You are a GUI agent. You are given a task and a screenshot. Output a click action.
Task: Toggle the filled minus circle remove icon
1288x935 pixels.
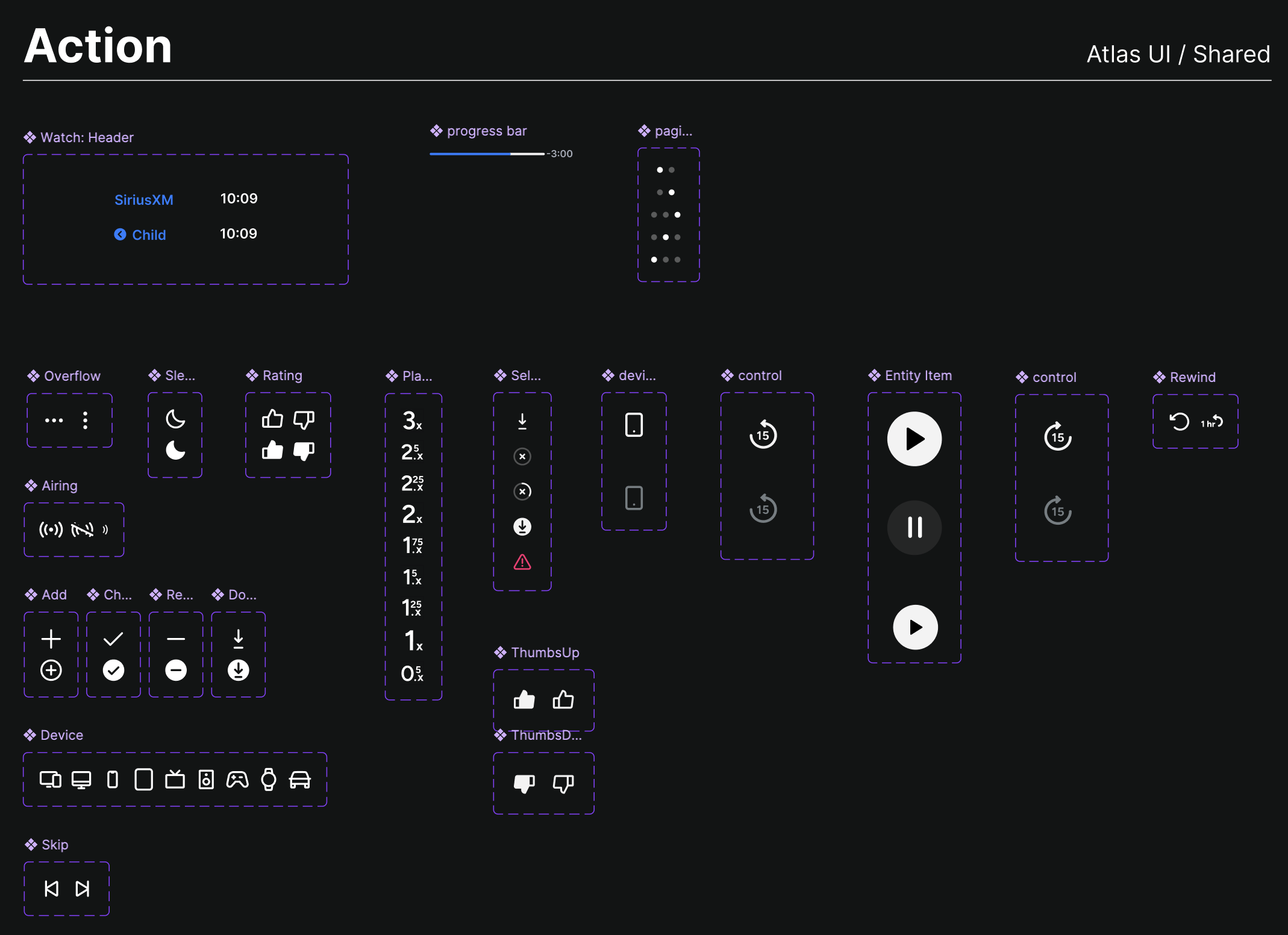(x=176, y=670)
